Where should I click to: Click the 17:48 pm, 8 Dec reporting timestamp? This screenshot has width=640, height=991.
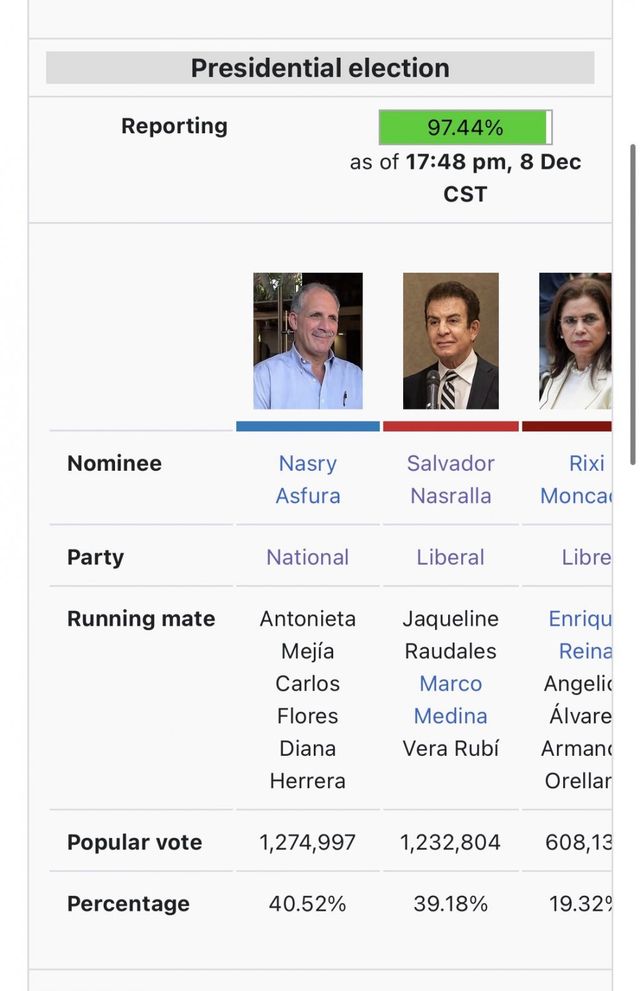(493, 162)
